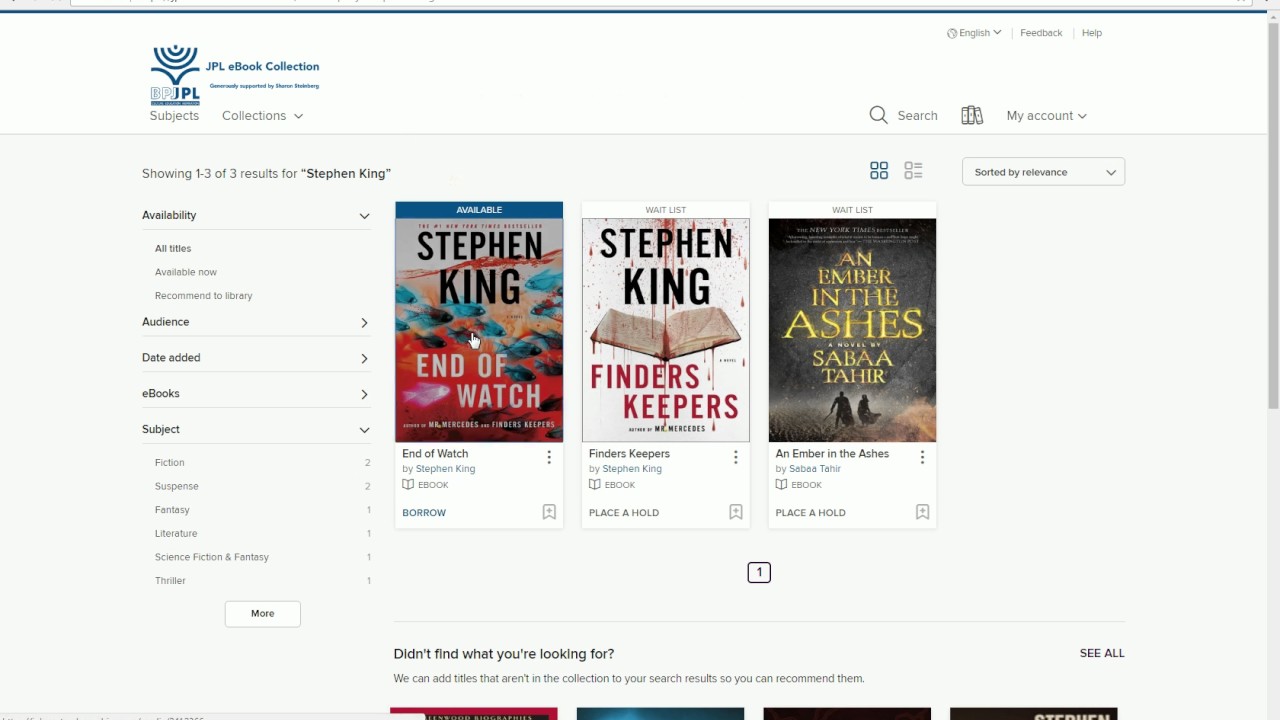Open the Finders Keepers title link

point(629,454)
